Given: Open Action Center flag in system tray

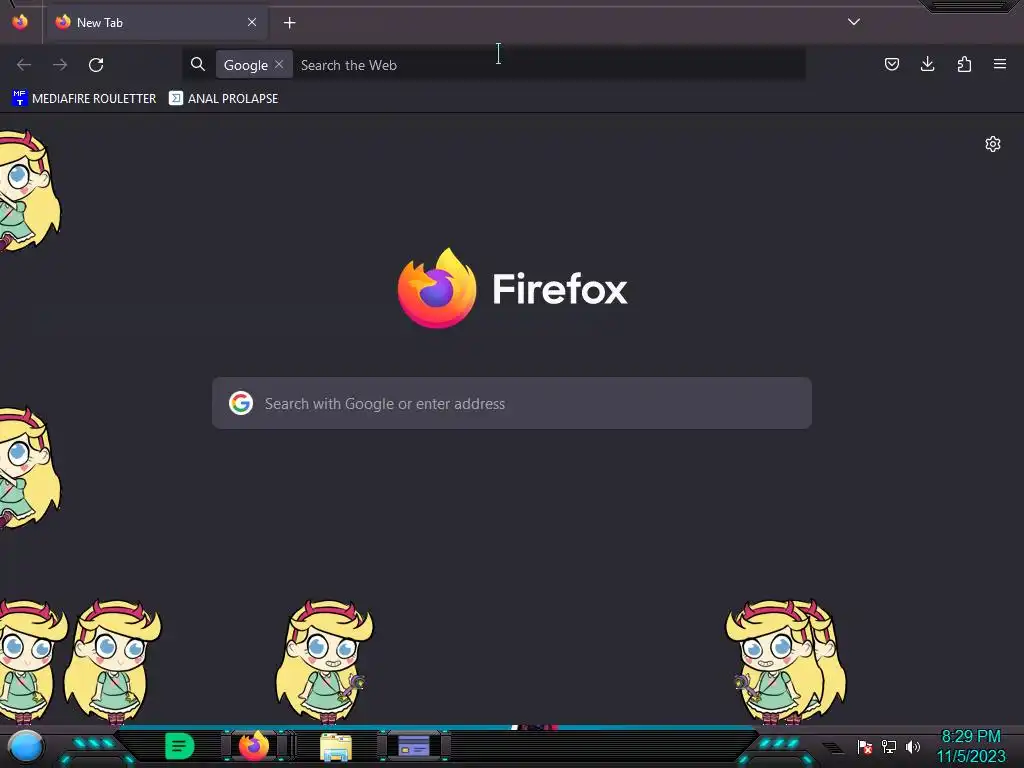Looking at the screenshot, I should pyautogui.click(x=865, y=747).
